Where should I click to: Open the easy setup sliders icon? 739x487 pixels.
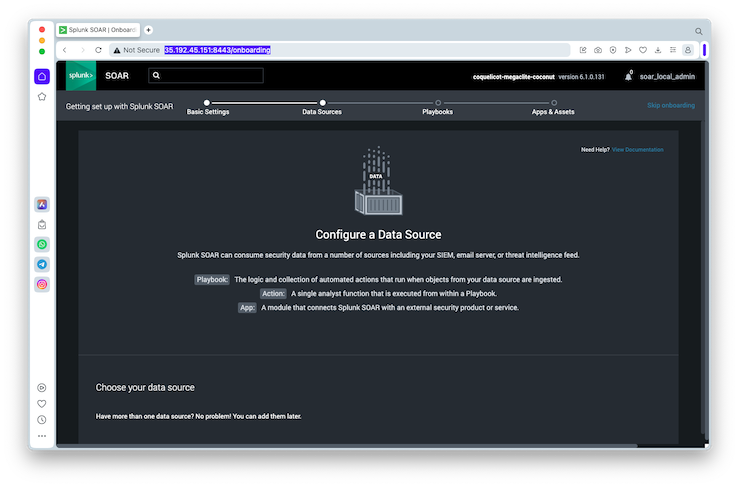(673, 50)
